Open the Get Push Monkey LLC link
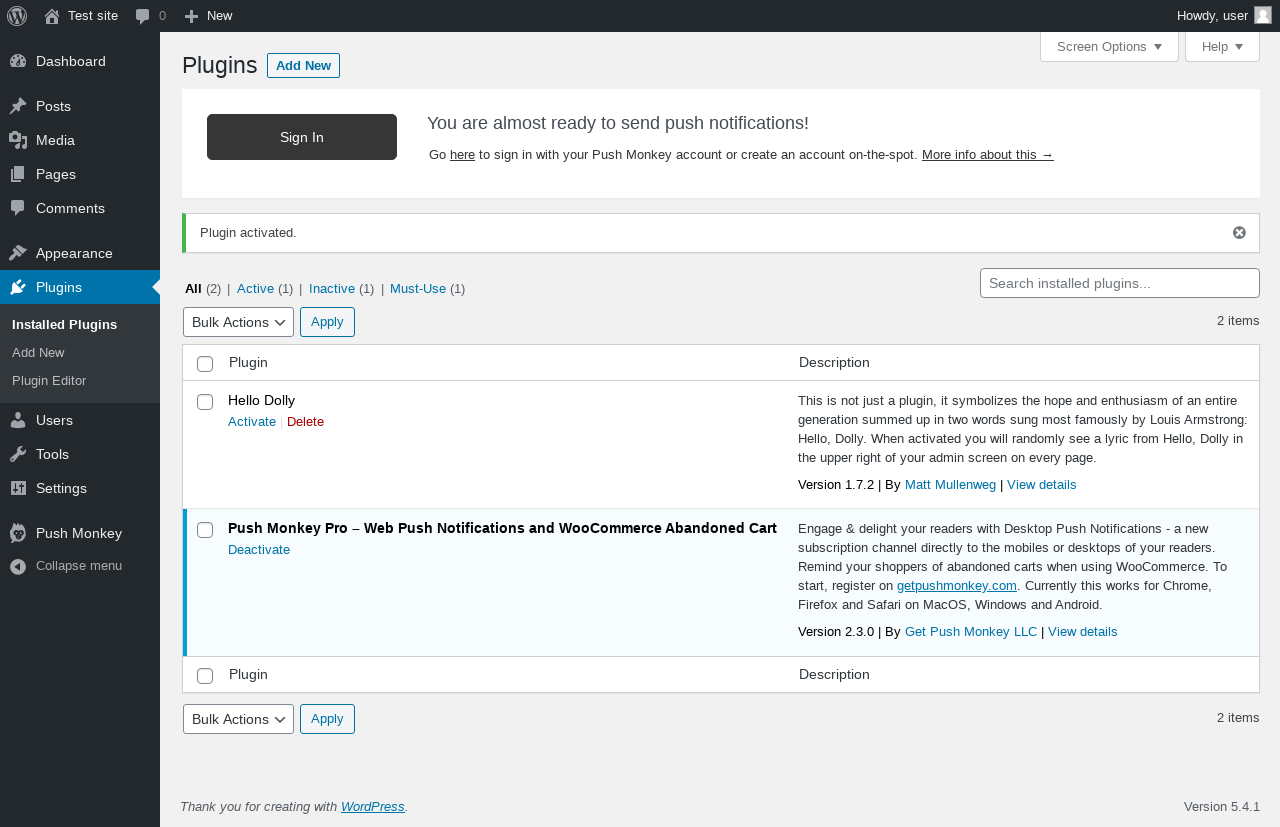This screenshot has height=827, width=1280. 971,631
